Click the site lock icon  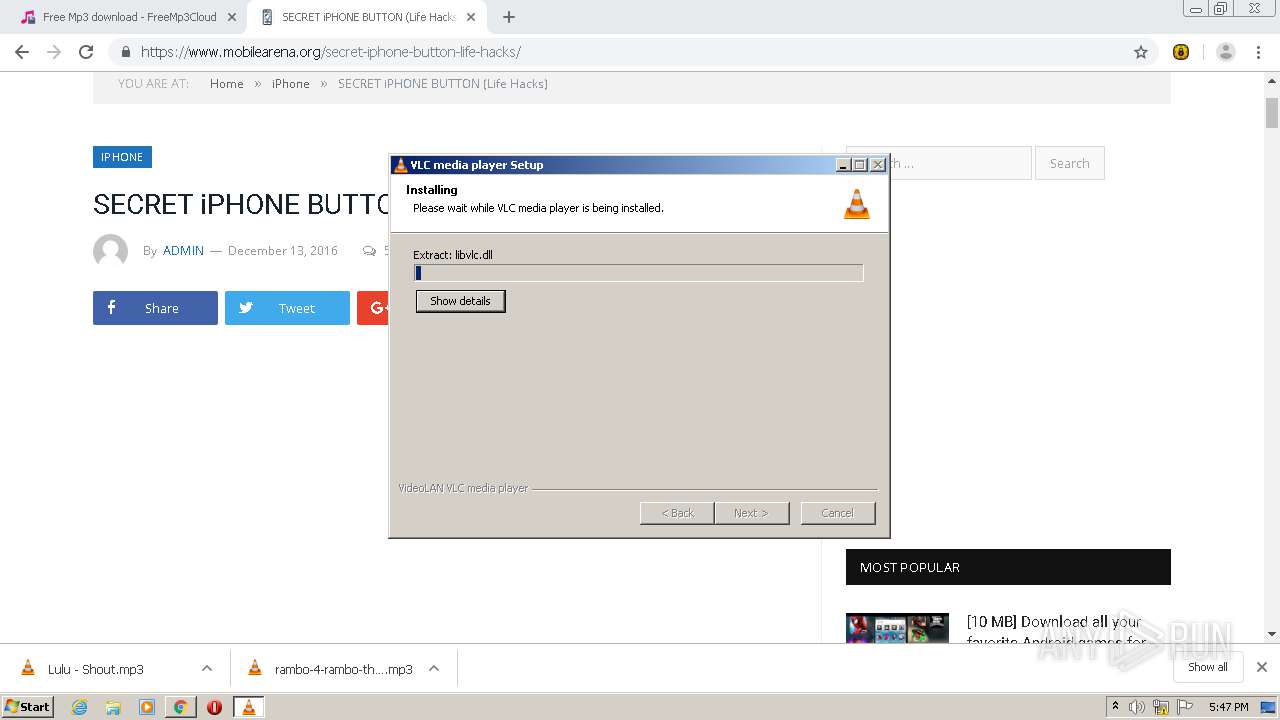125,52
